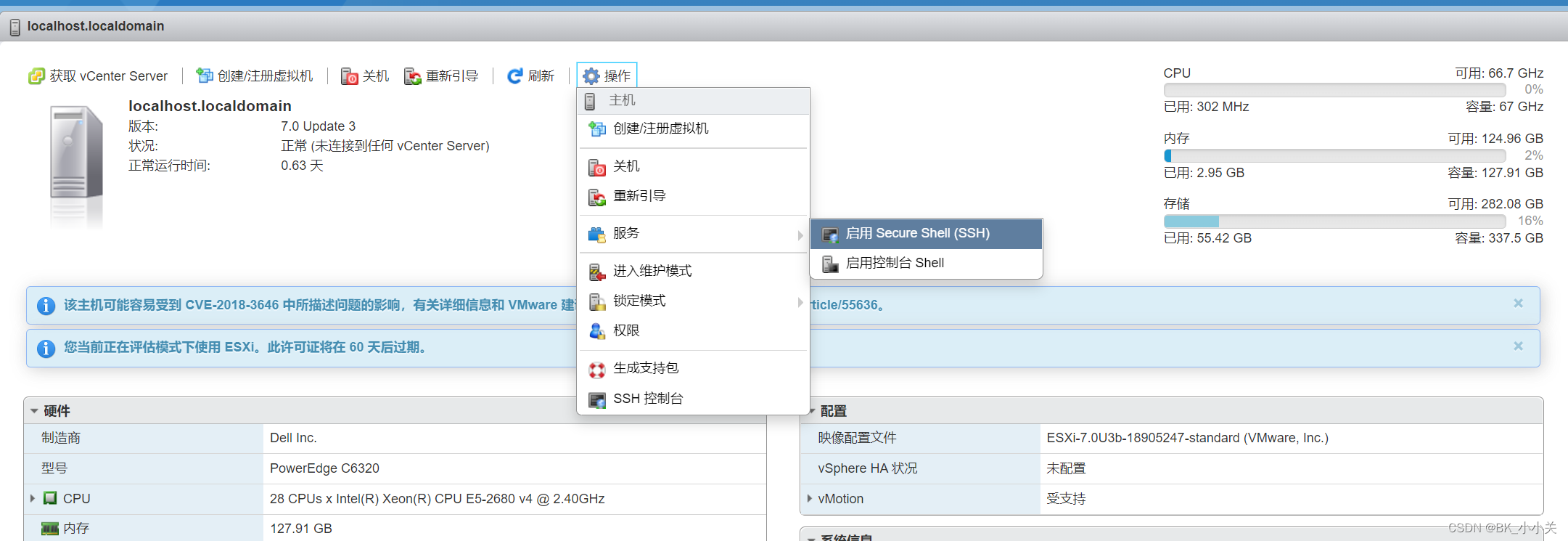This screenshot has height=541, width=1568.
Task: Click the 操作 actions button label
Action: point(617,76)
